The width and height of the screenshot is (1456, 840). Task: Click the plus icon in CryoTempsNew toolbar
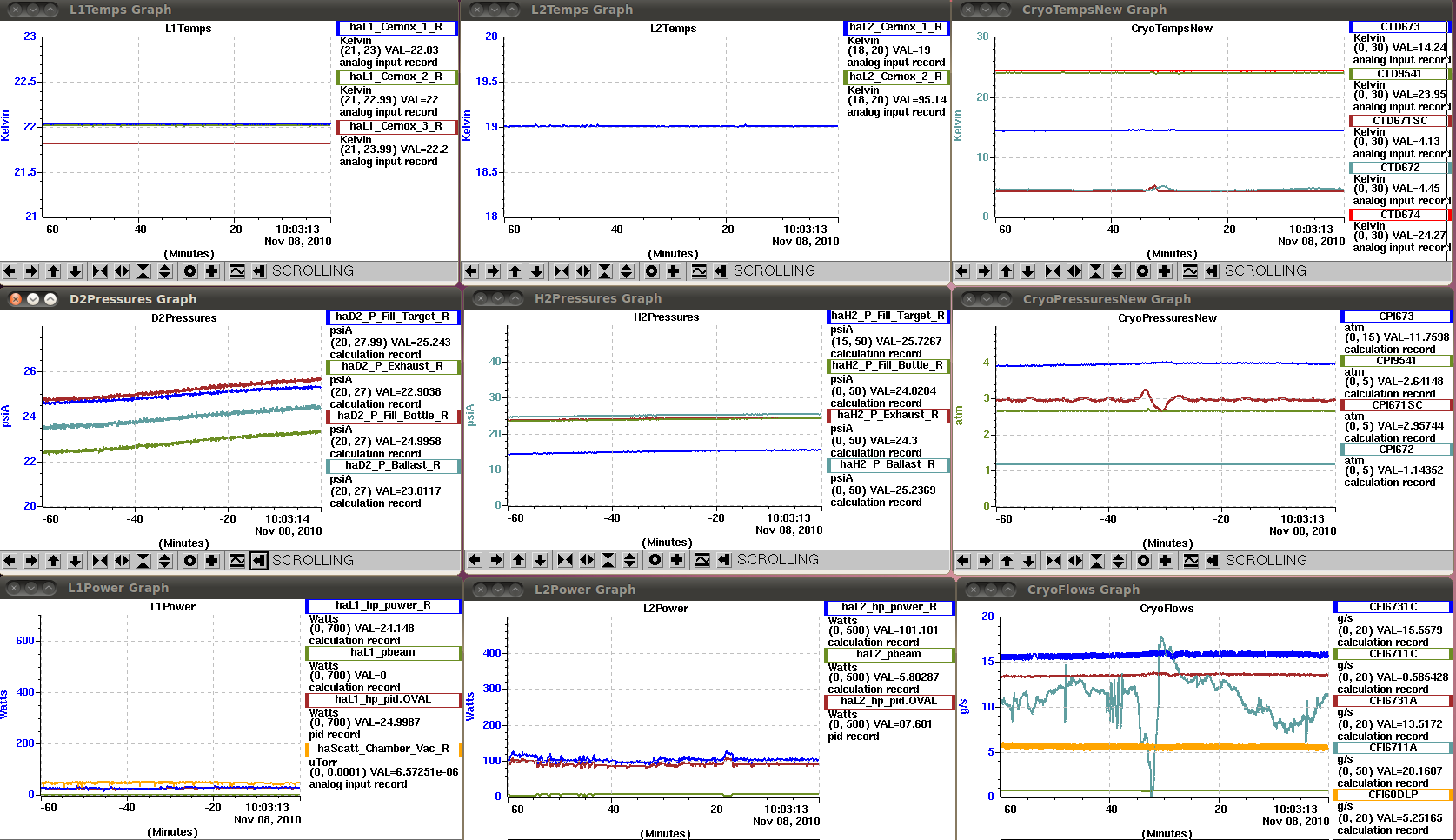tap(1164, 271)
